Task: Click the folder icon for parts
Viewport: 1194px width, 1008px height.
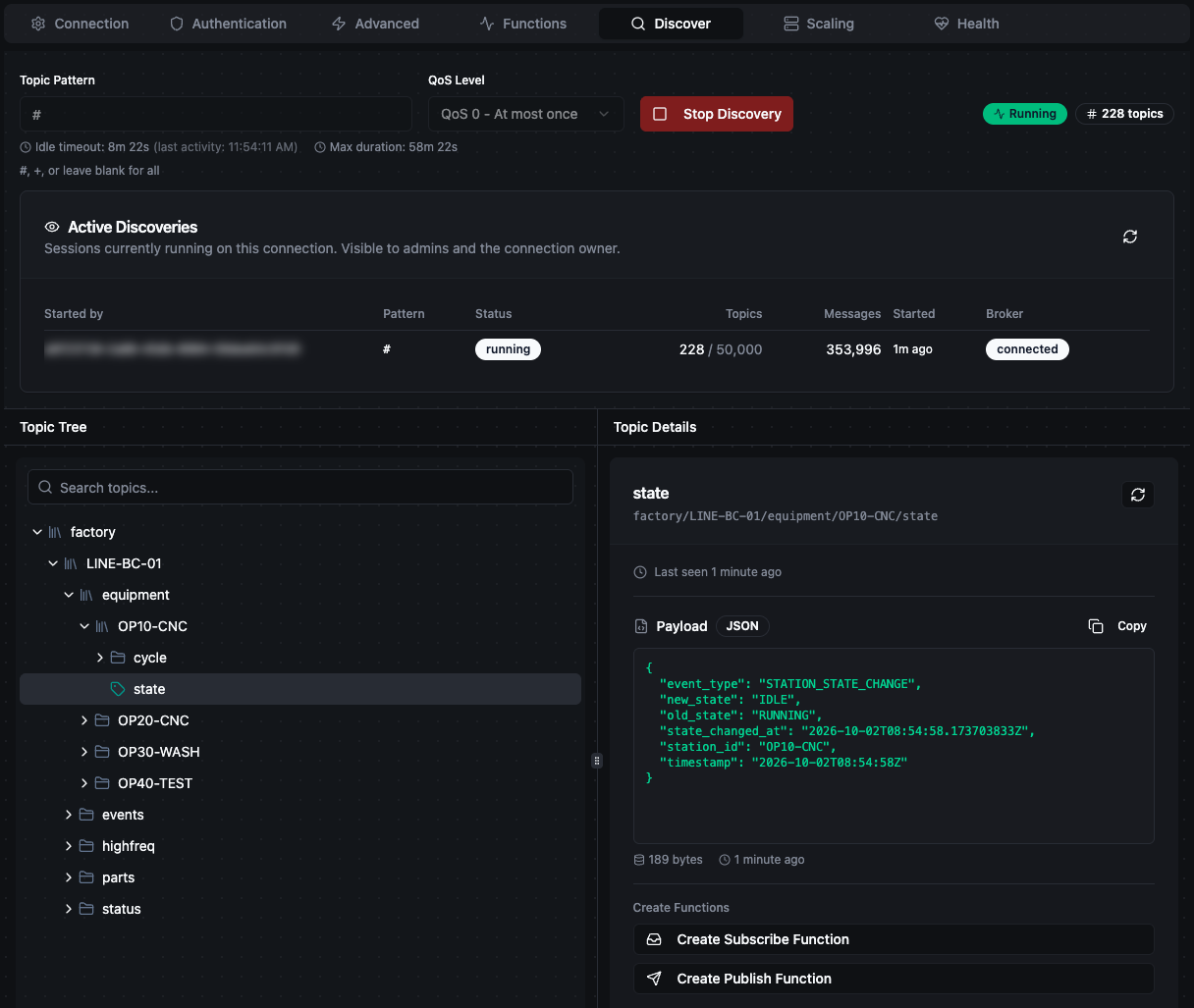Action: point(86,877)
